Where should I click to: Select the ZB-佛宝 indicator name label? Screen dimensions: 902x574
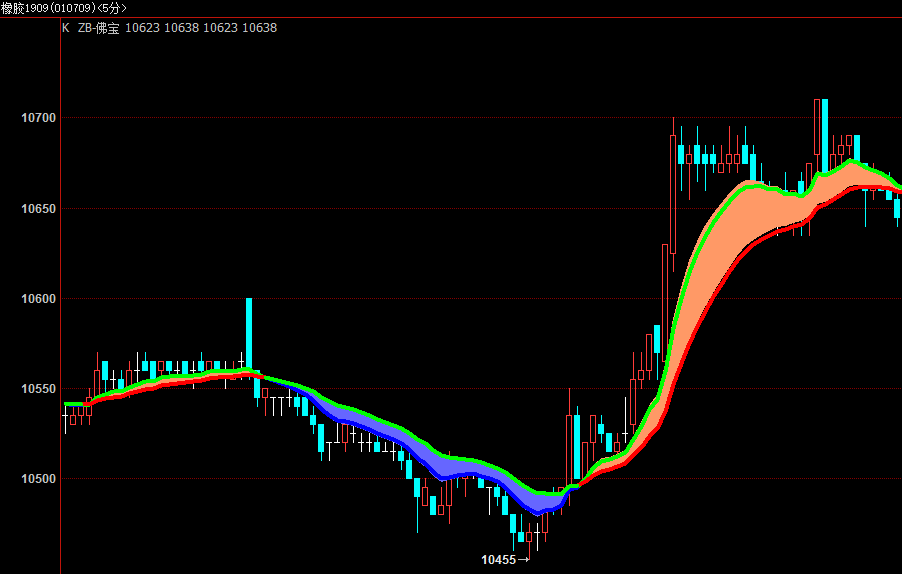(x=98, y=28)
